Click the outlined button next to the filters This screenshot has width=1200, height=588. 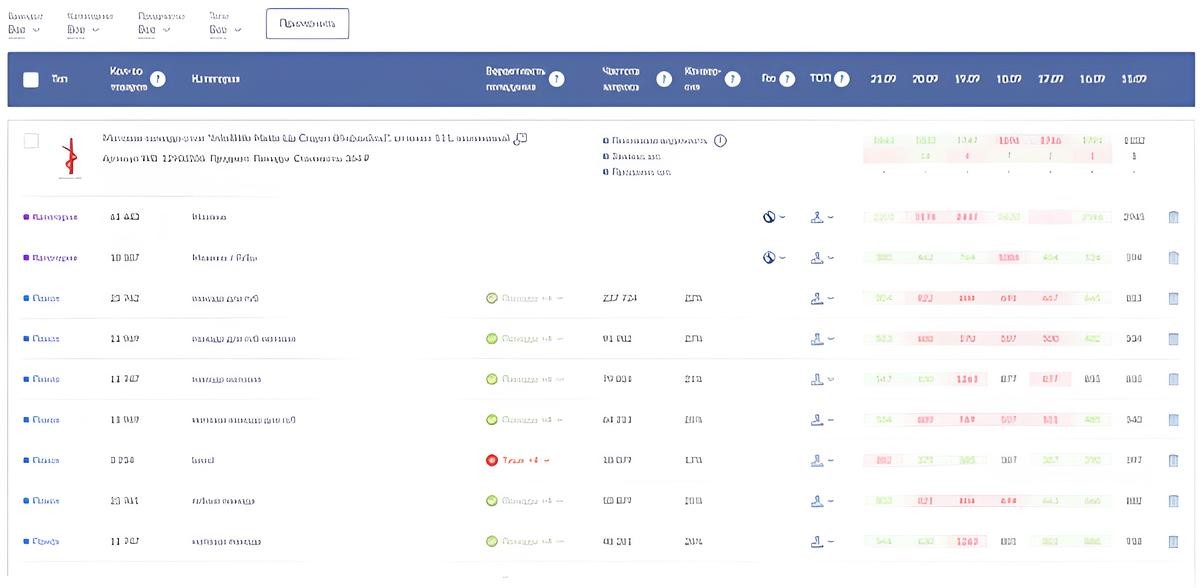(307, 23)
